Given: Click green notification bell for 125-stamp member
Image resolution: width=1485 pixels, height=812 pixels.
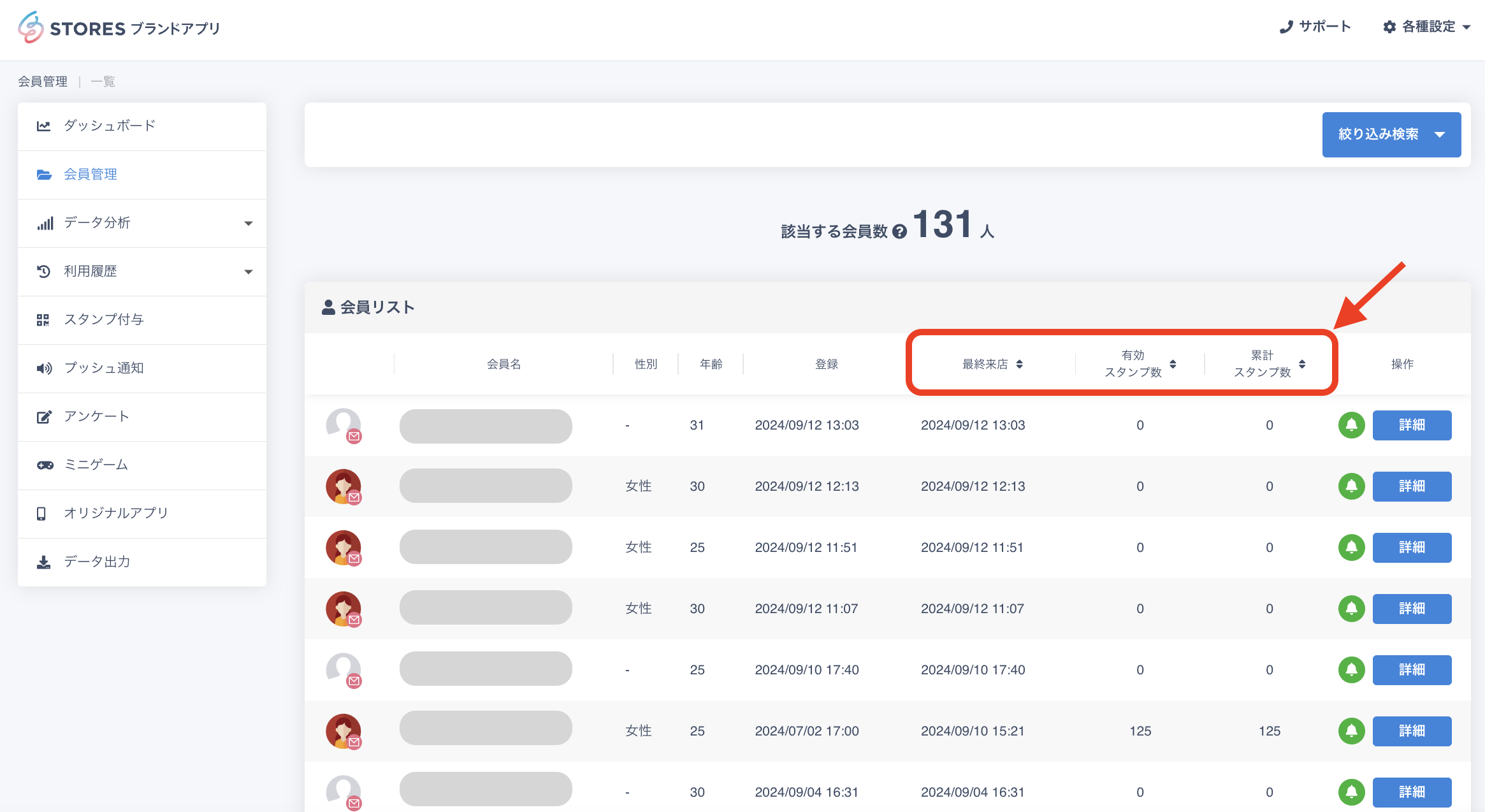Looking at the screenshot, I should pos(1351,731).
